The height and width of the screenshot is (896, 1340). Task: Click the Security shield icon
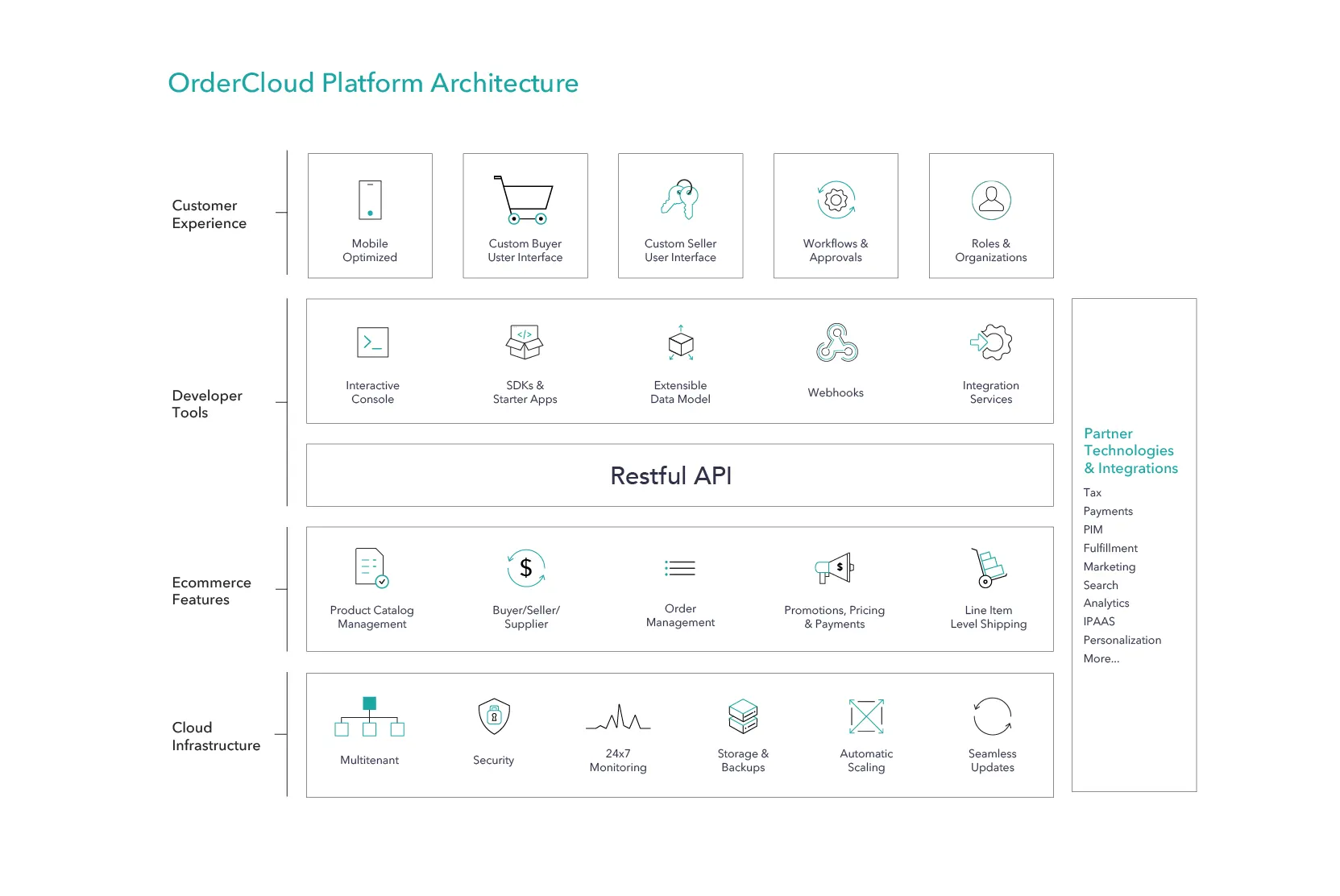pyautogui.click(x=494, y=716)
